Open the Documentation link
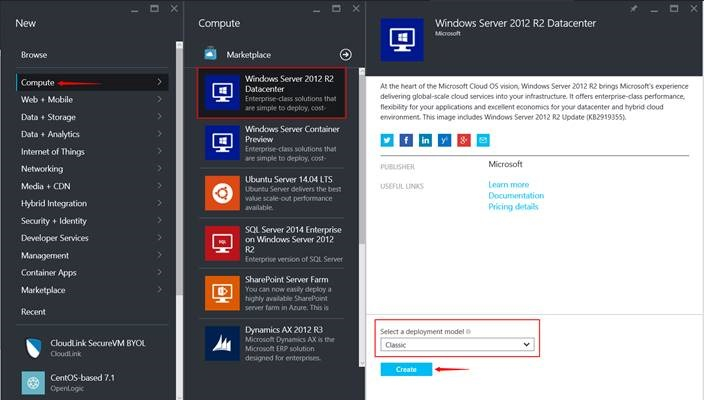 point(516,196)
